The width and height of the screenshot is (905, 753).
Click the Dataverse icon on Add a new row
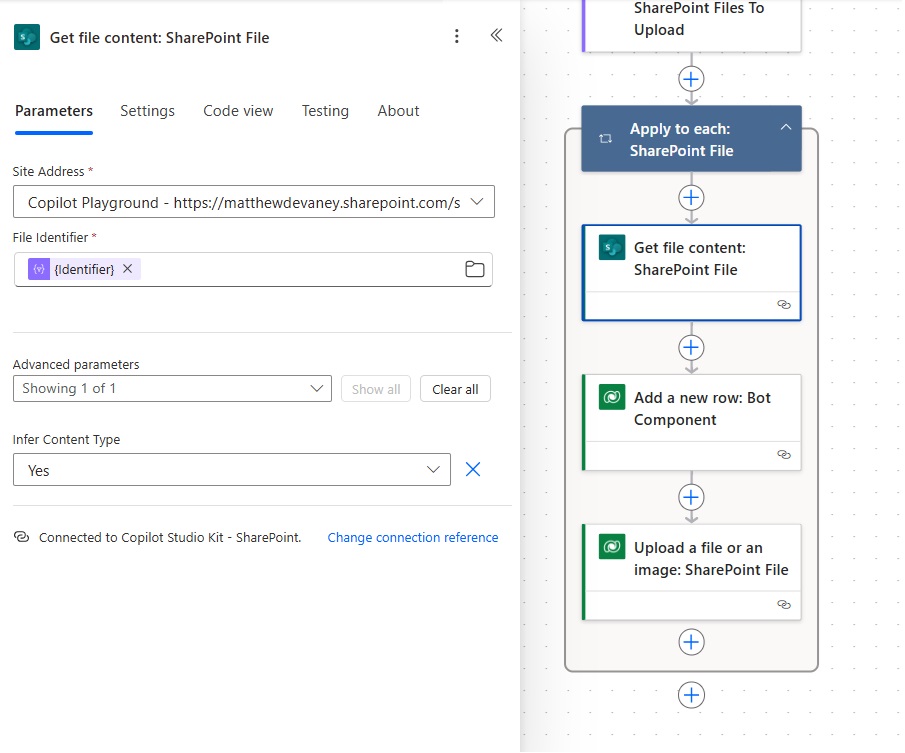(x=612, y=397)
